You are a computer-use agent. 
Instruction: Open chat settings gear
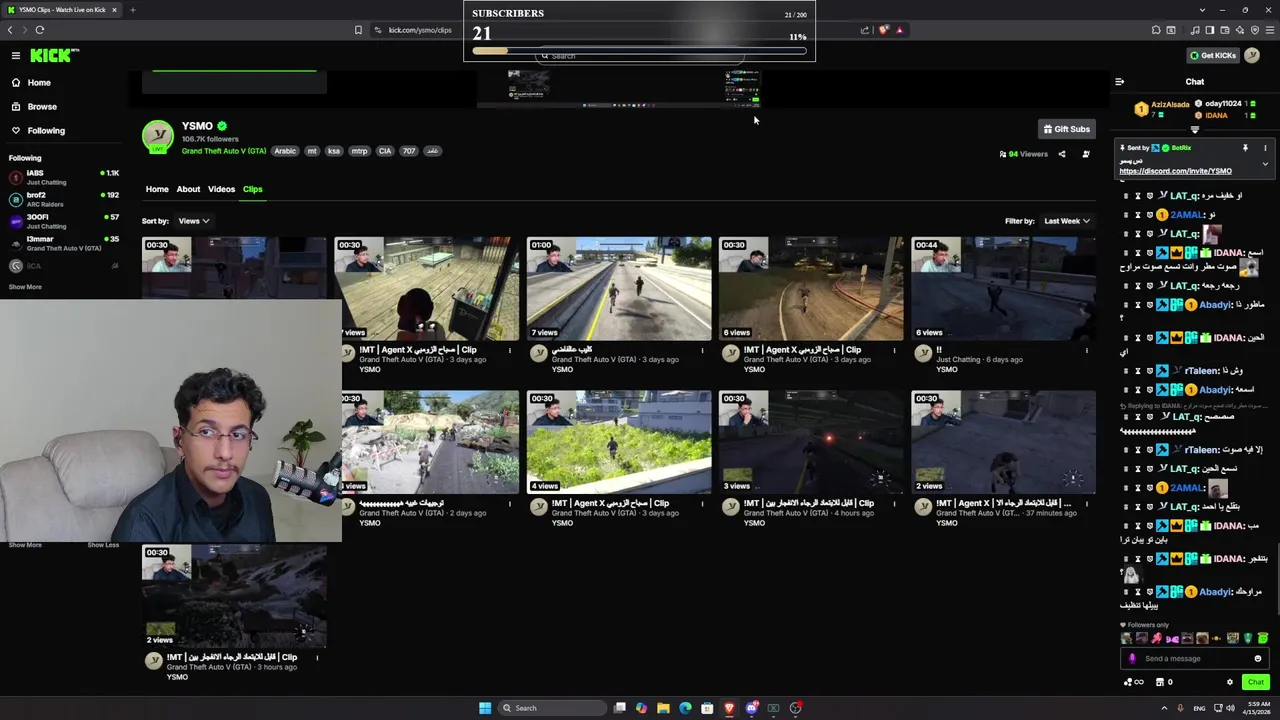click(1230, 682)
